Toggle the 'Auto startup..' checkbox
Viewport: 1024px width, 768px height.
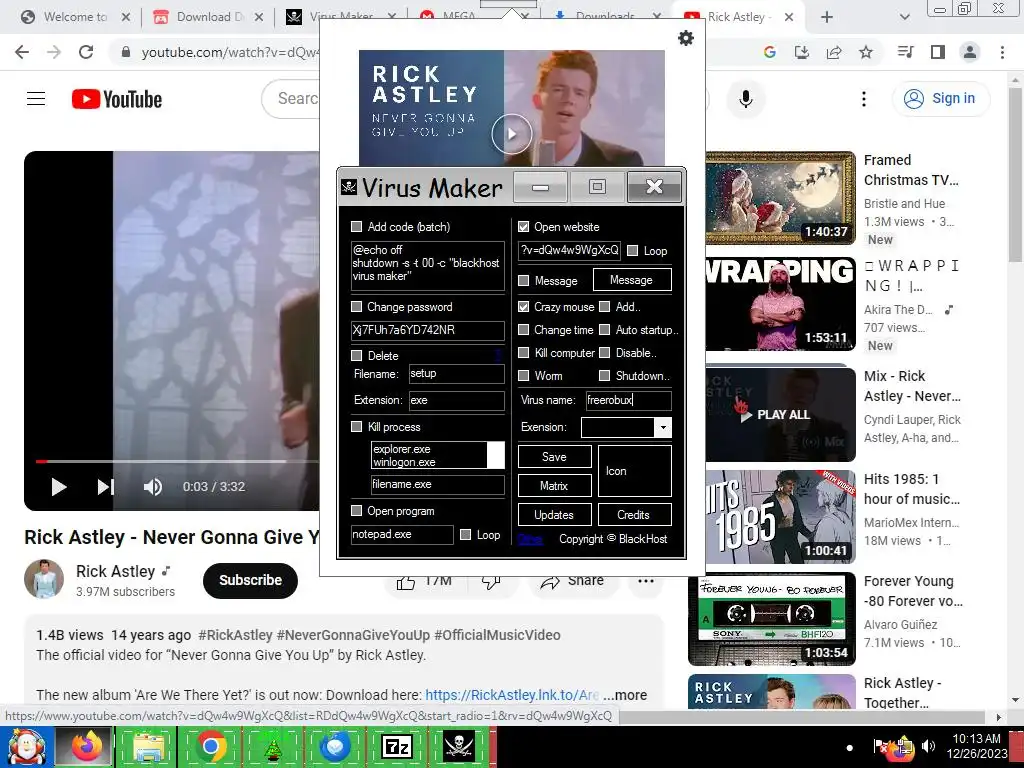click(605, 330)
